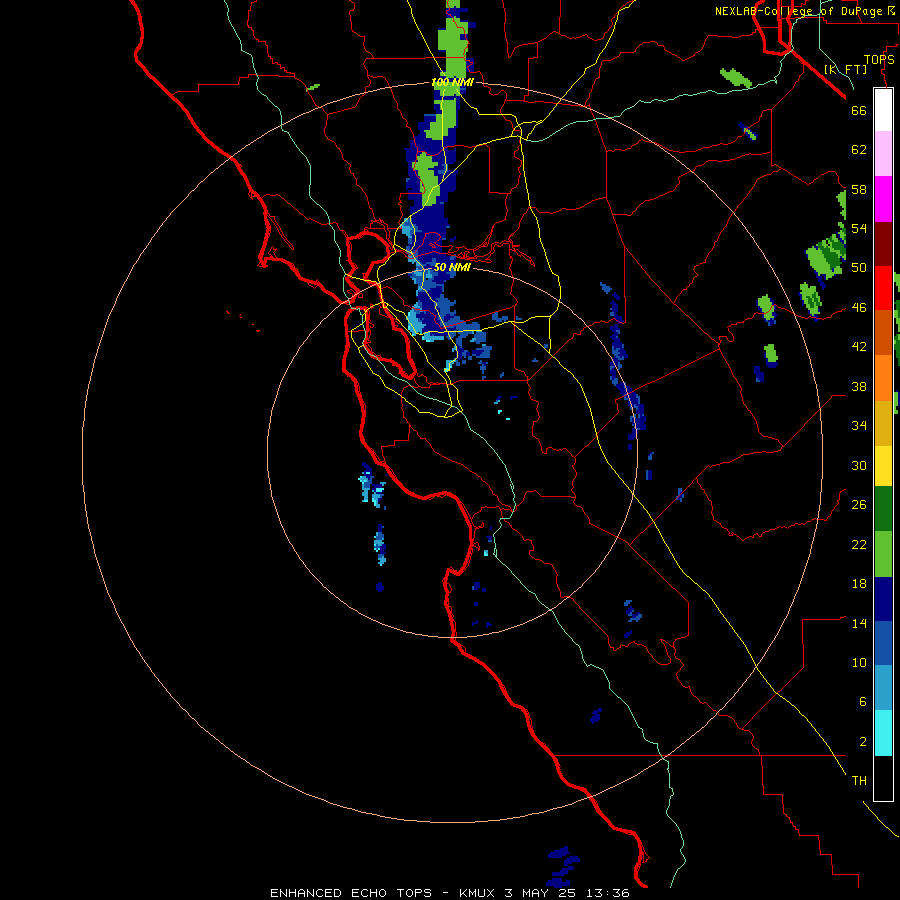The height and width of the screenshot is (900, 900).
Task: Pick the cyan legend swatch near 2
Action: 883,734
